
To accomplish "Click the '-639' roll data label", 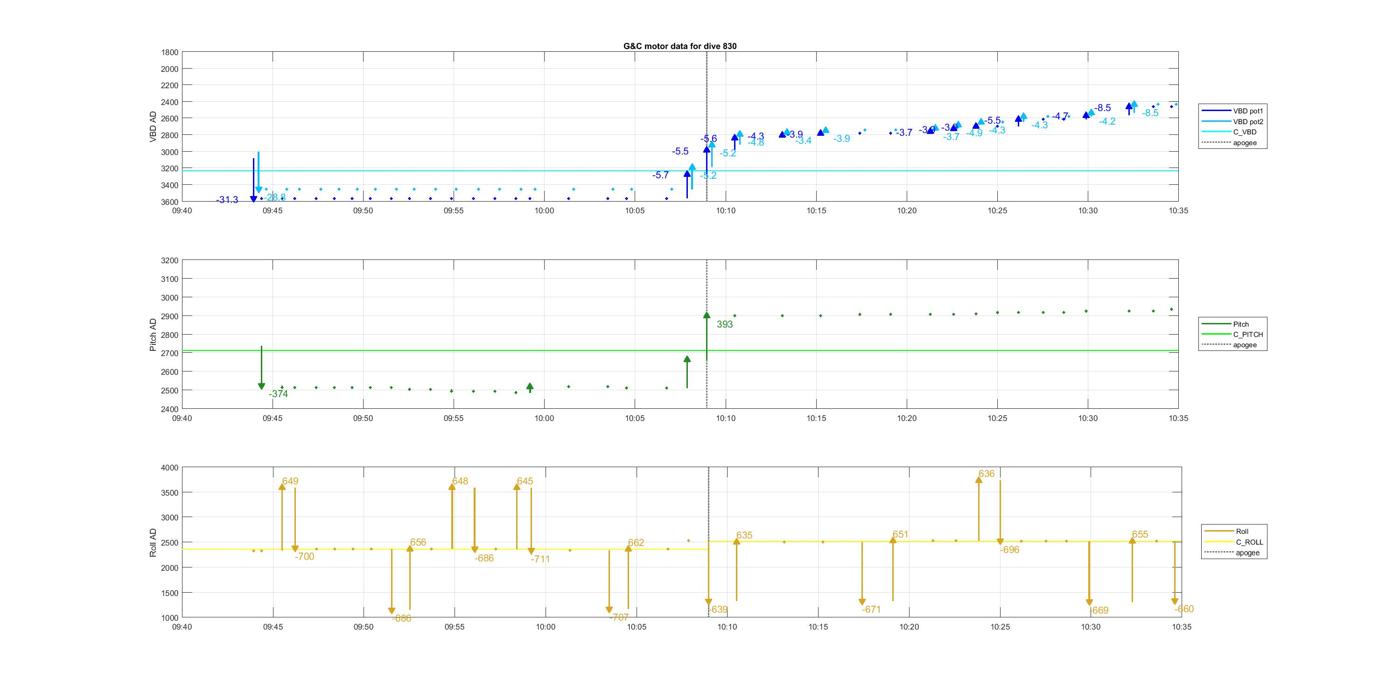I will point(718,609).
